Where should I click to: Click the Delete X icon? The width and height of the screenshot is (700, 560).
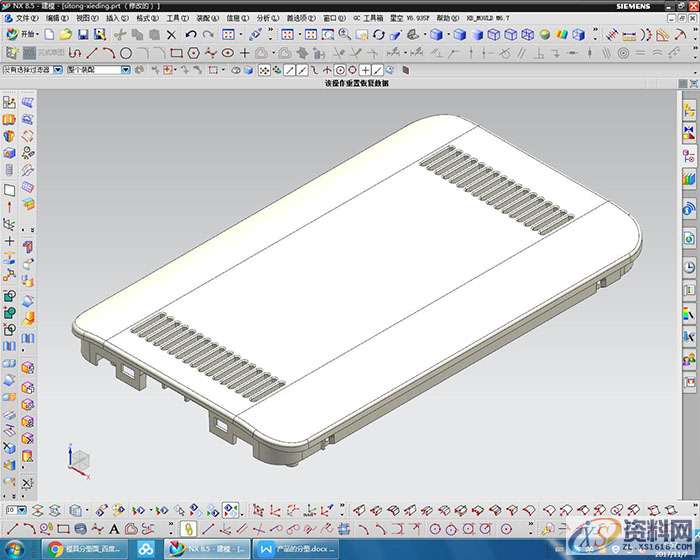[171, 34]
